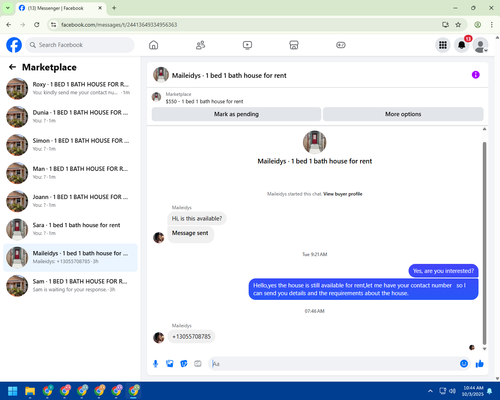Open the Chrome profile icon

click(x=478, y=25)
